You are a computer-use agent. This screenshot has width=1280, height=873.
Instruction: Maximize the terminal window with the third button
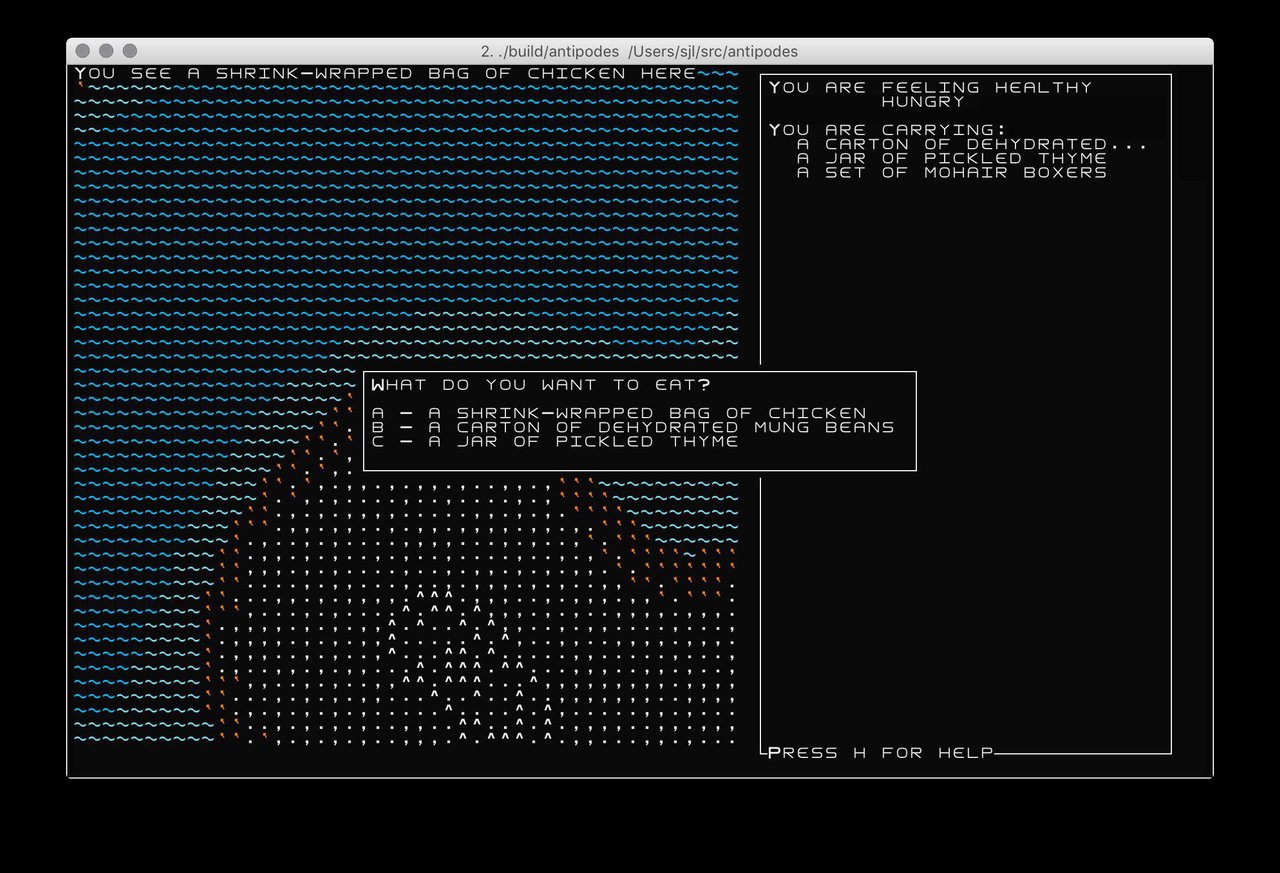pyautogui.click(x=130, y=51)
